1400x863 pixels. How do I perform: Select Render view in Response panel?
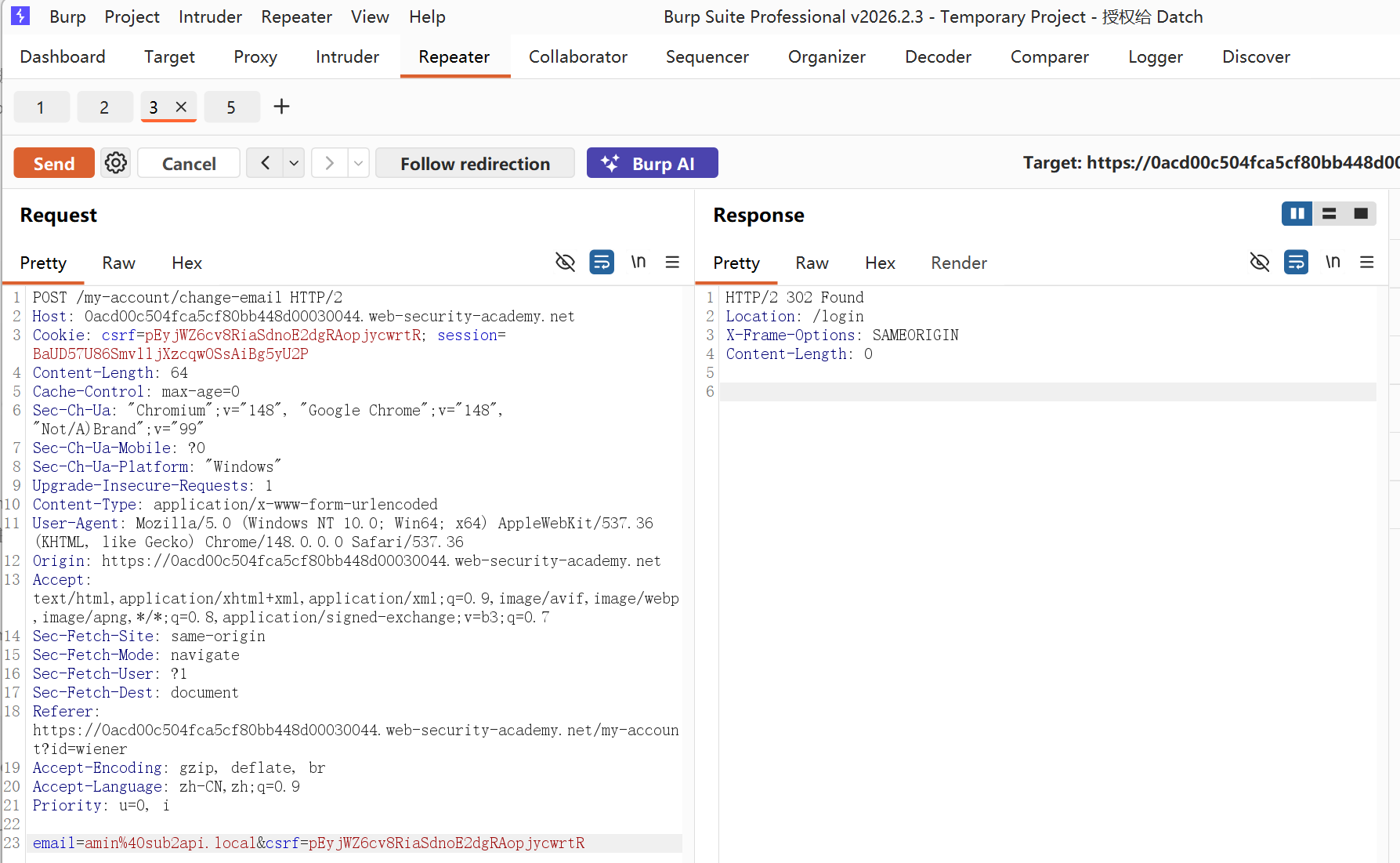[x=959, y=263]
